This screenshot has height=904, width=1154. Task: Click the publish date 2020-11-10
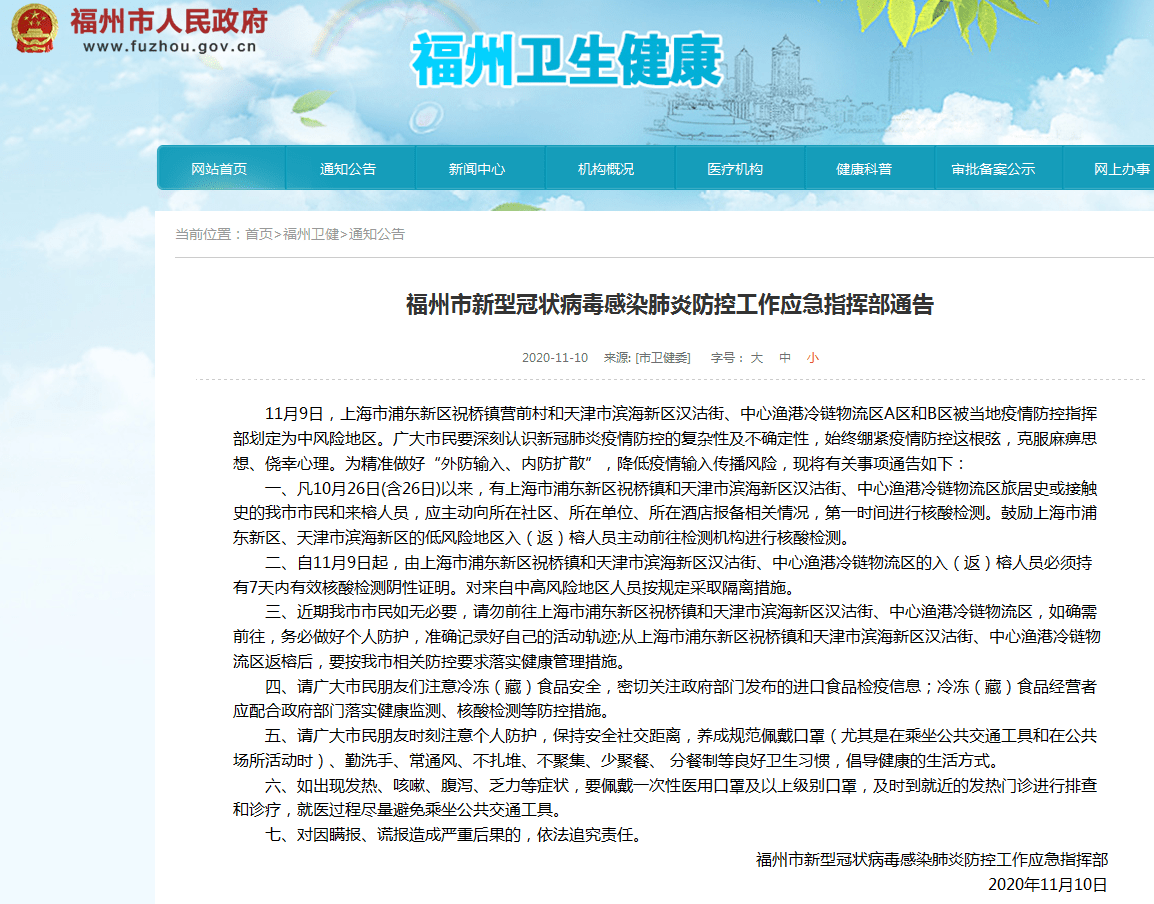(x=555, y=358)
